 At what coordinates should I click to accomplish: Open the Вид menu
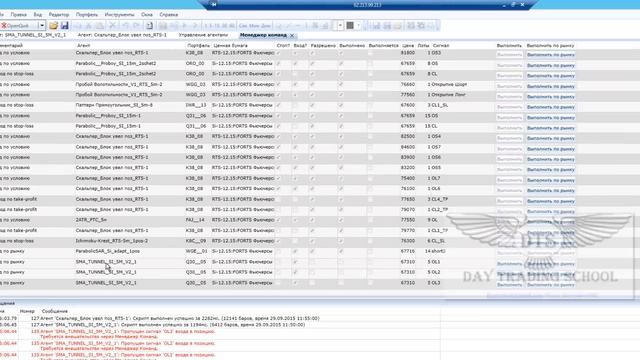click(x=38, y=15)
